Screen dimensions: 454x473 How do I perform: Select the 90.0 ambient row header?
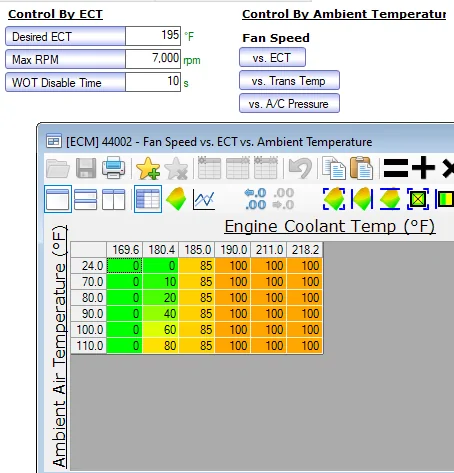(x=89, y=314)
